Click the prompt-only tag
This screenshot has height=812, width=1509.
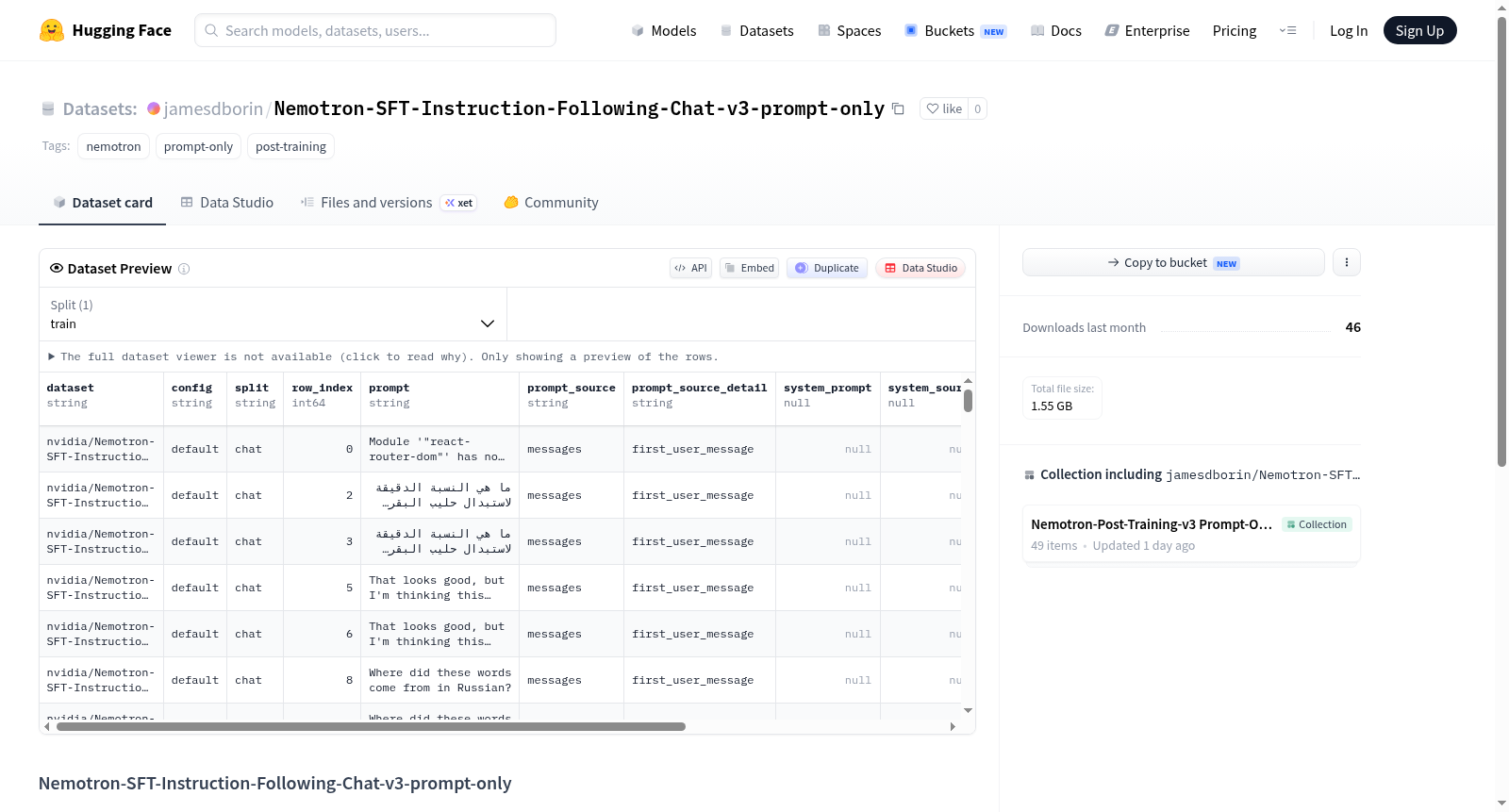tap(198, 147)
